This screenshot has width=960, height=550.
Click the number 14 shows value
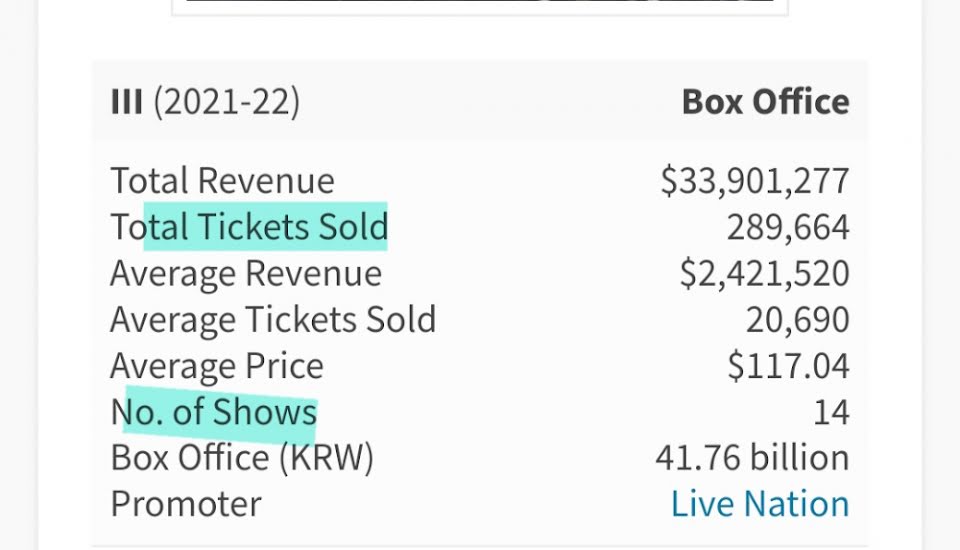(830, 412)
